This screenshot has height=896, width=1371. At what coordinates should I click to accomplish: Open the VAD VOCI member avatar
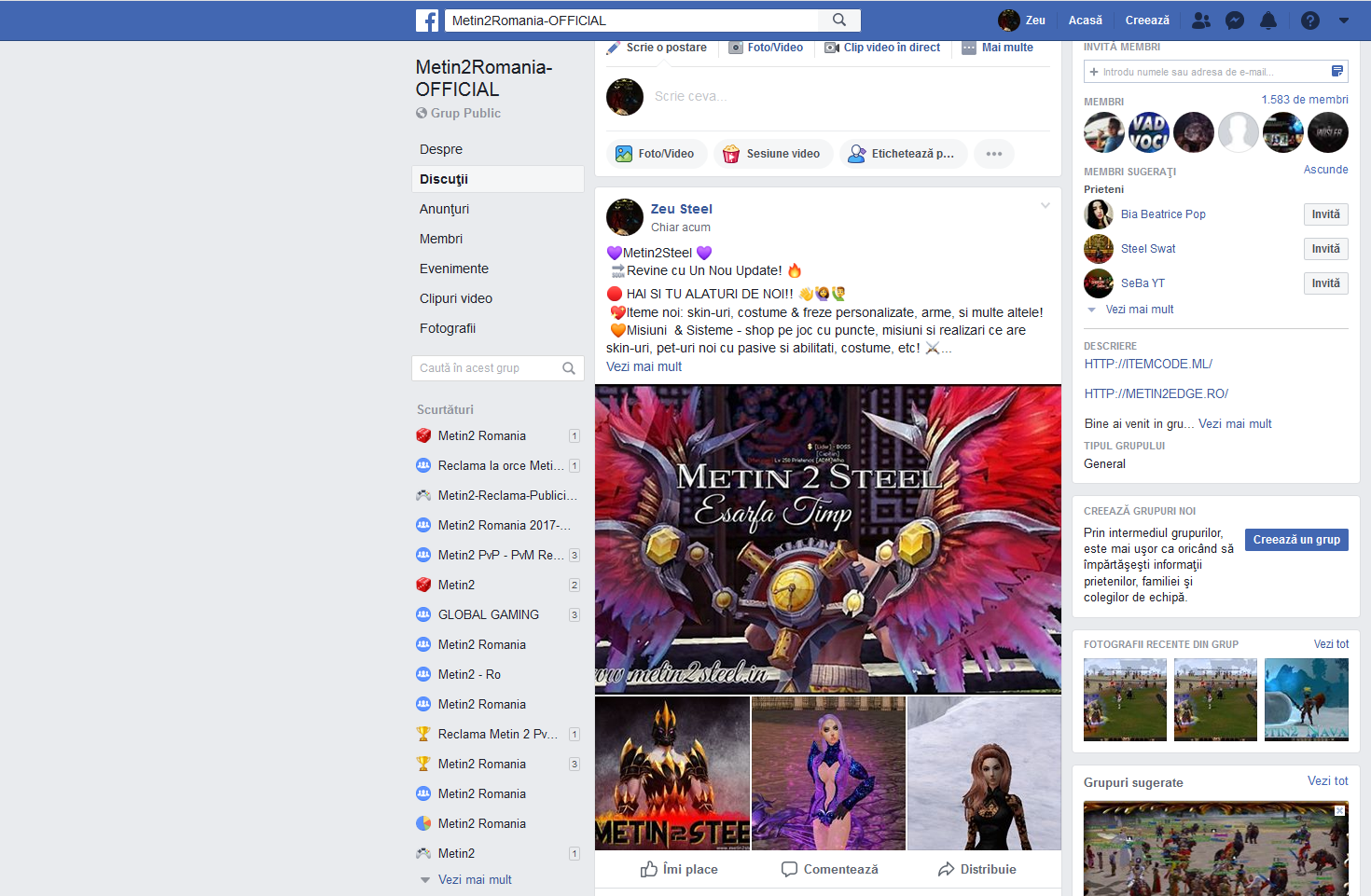point(1149,132)
